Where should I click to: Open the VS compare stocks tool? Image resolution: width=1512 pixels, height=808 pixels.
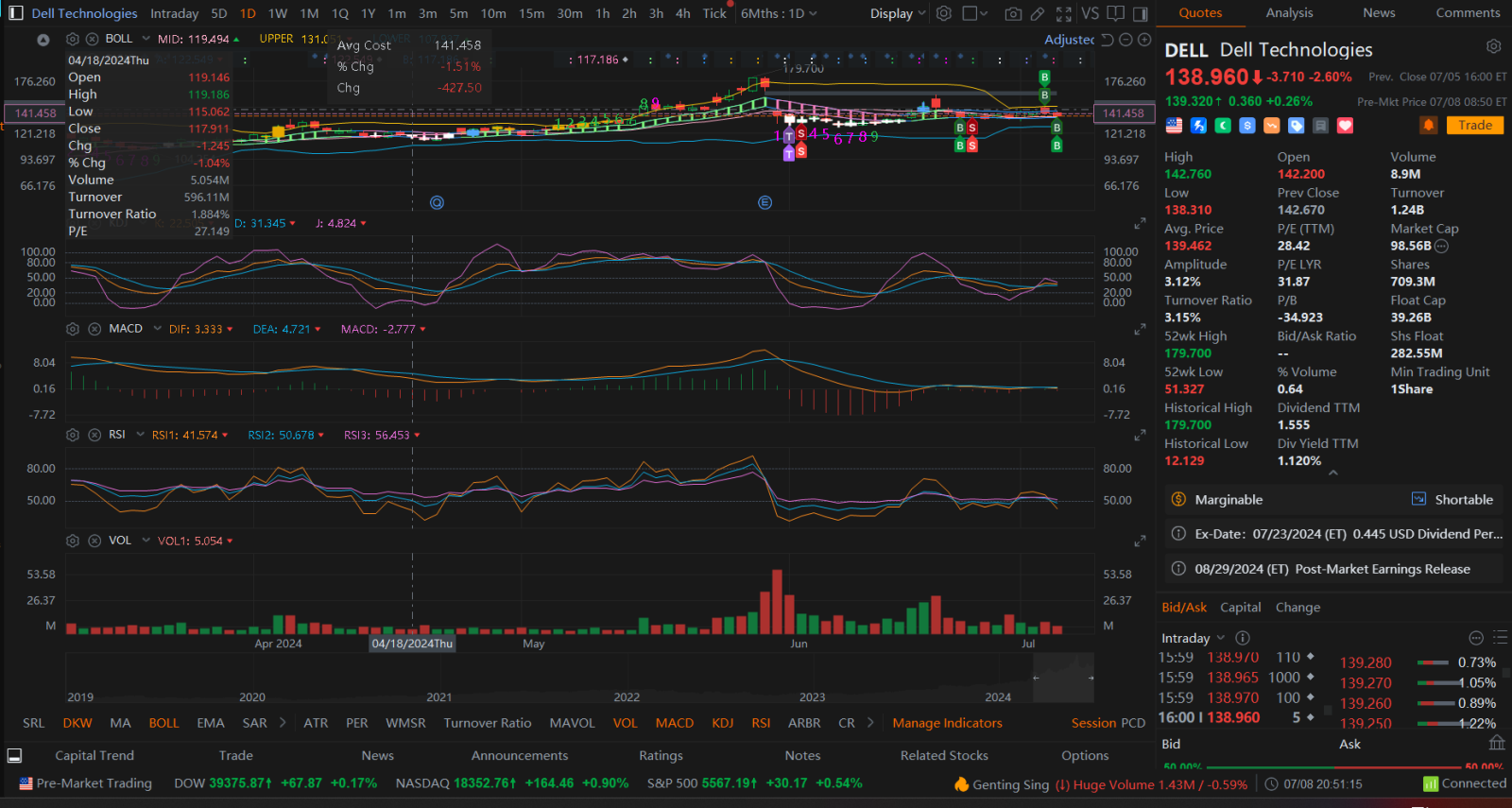1090,13
